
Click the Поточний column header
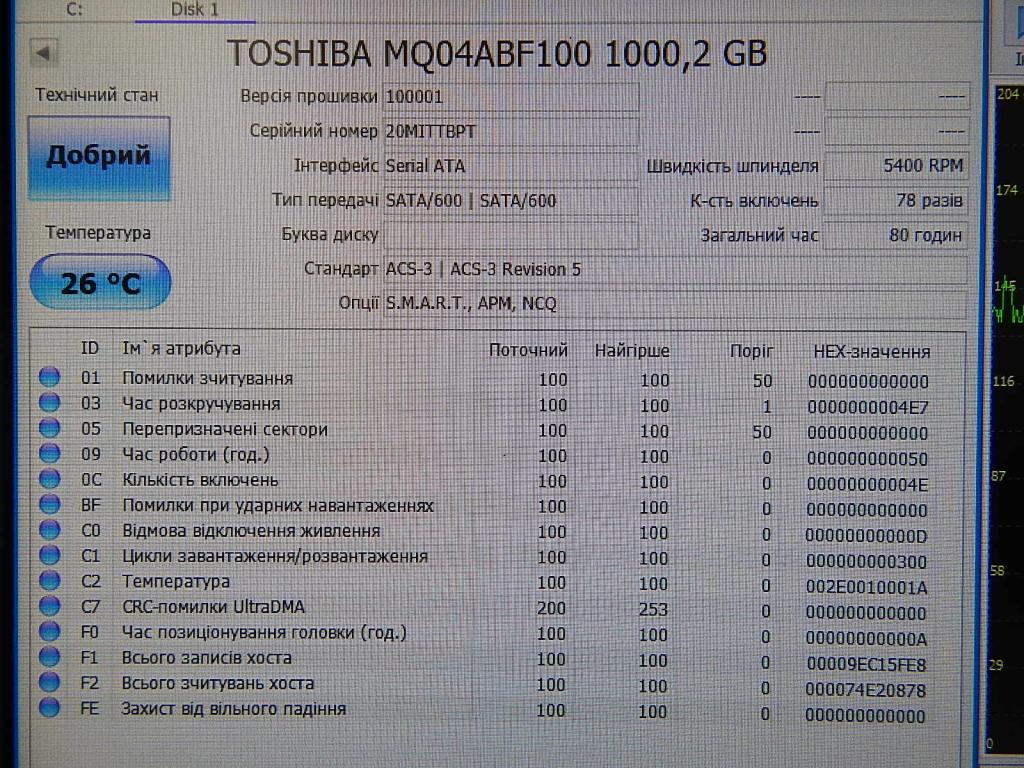528,351
